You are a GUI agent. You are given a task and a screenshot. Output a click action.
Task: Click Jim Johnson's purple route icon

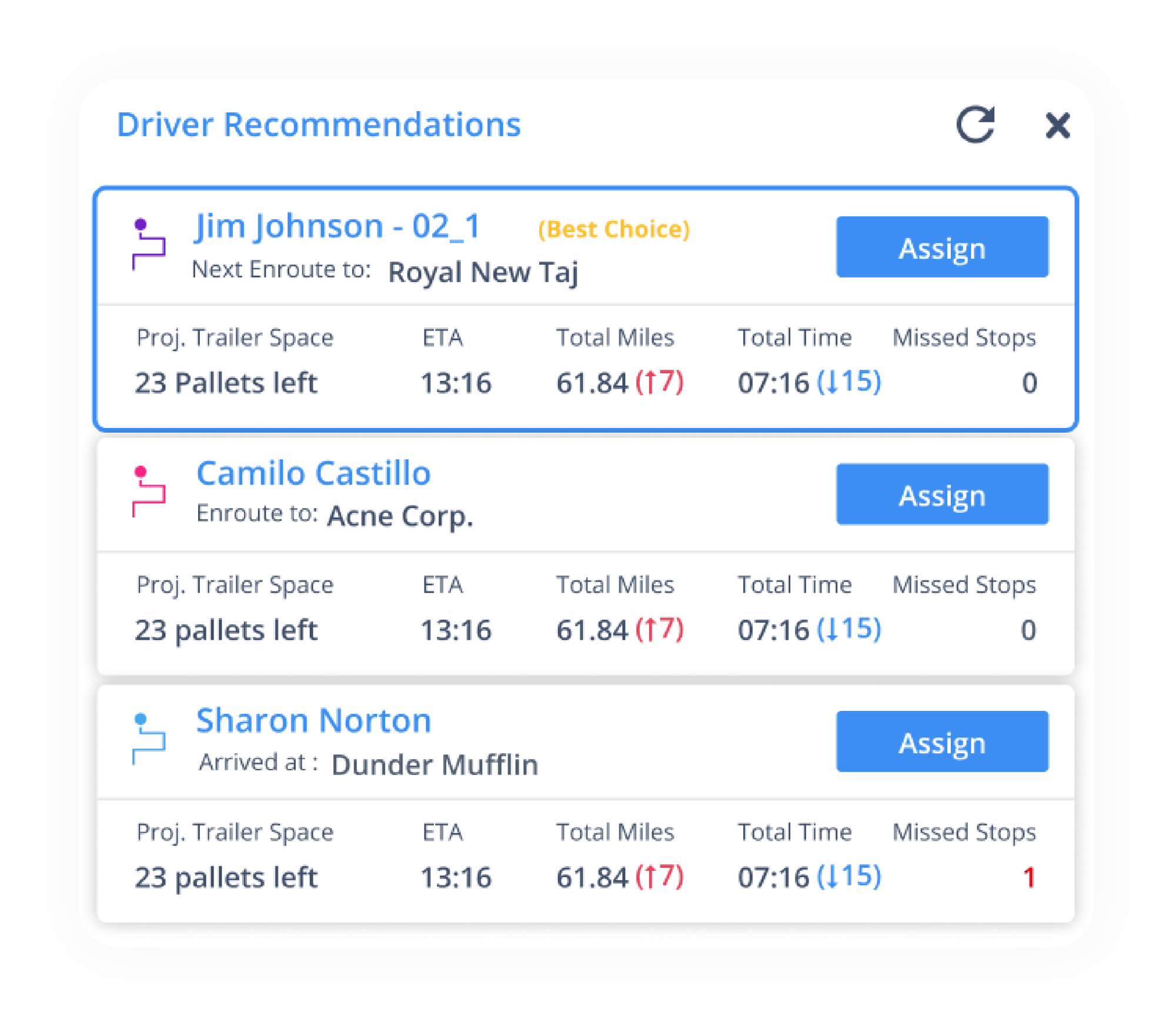tap(148, 244)
